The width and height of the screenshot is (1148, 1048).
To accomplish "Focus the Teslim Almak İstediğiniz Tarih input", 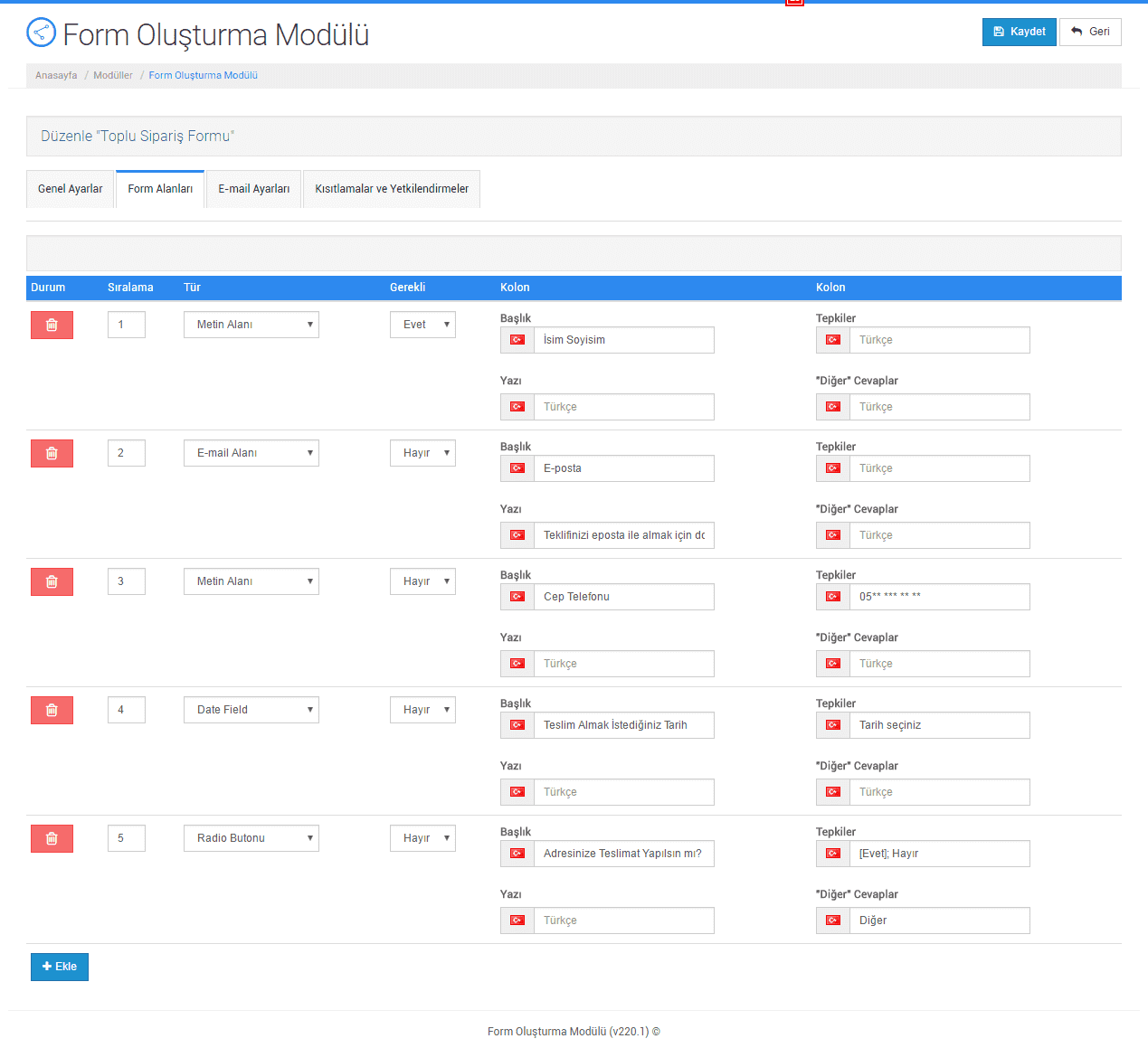I will pyautogui.click(x=624, y=725).
